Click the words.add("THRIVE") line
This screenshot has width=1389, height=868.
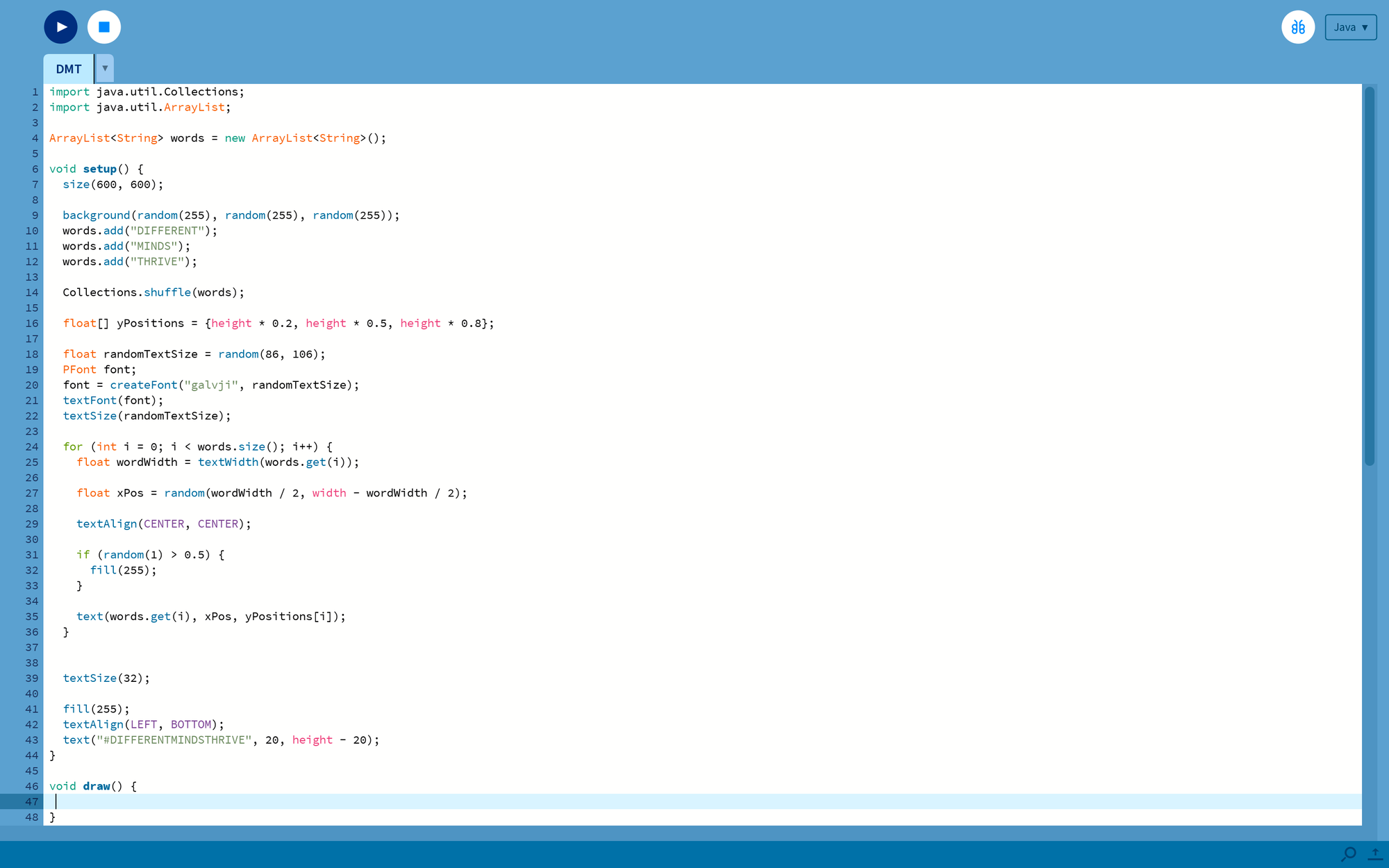[130, 261]
